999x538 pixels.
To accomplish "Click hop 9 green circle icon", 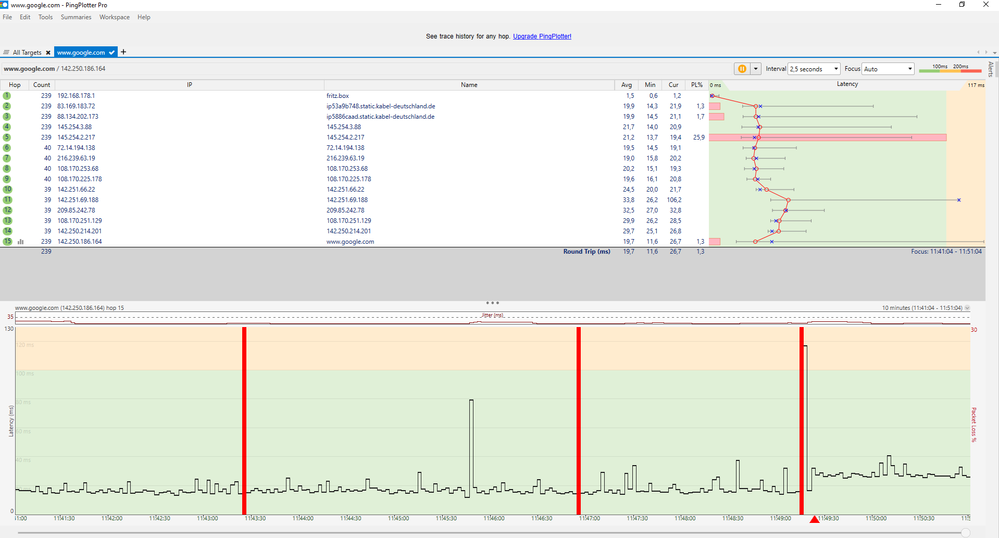I will [x=7, y=178].
